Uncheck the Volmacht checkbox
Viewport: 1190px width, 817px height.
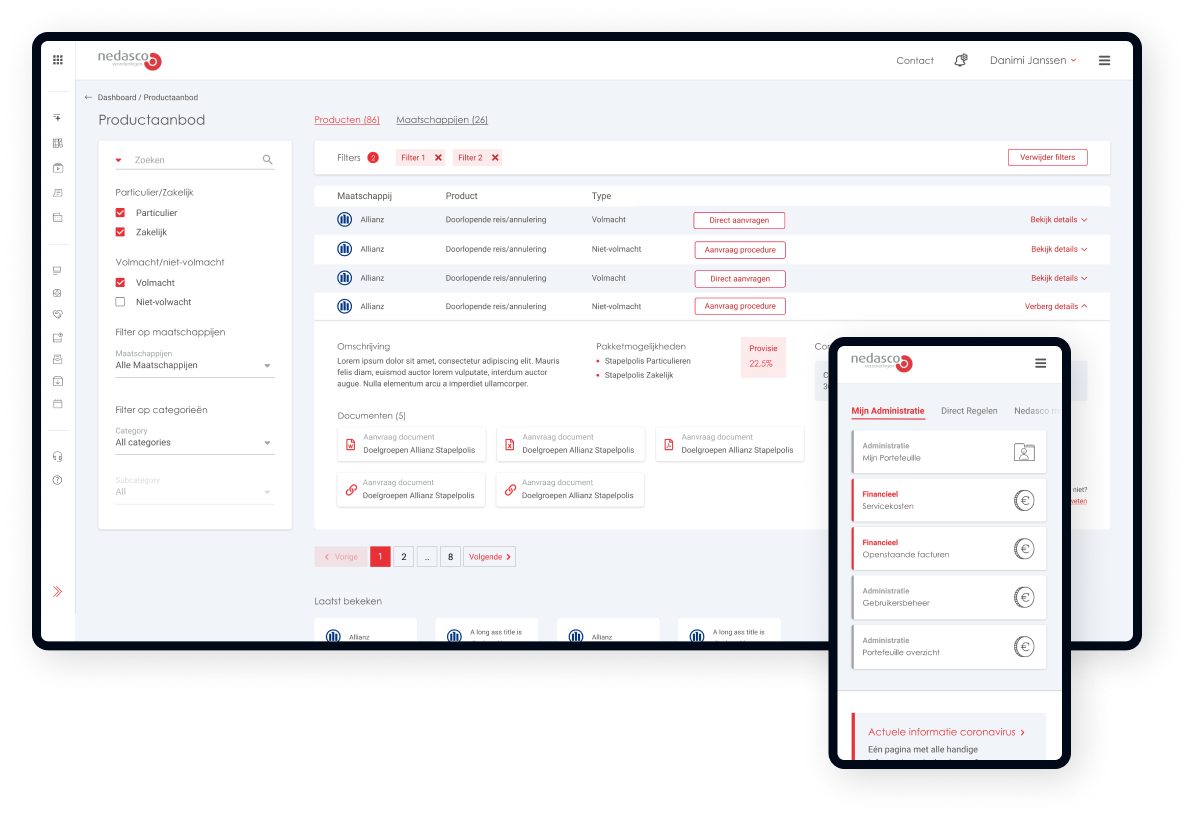click(x=120, y=282)
